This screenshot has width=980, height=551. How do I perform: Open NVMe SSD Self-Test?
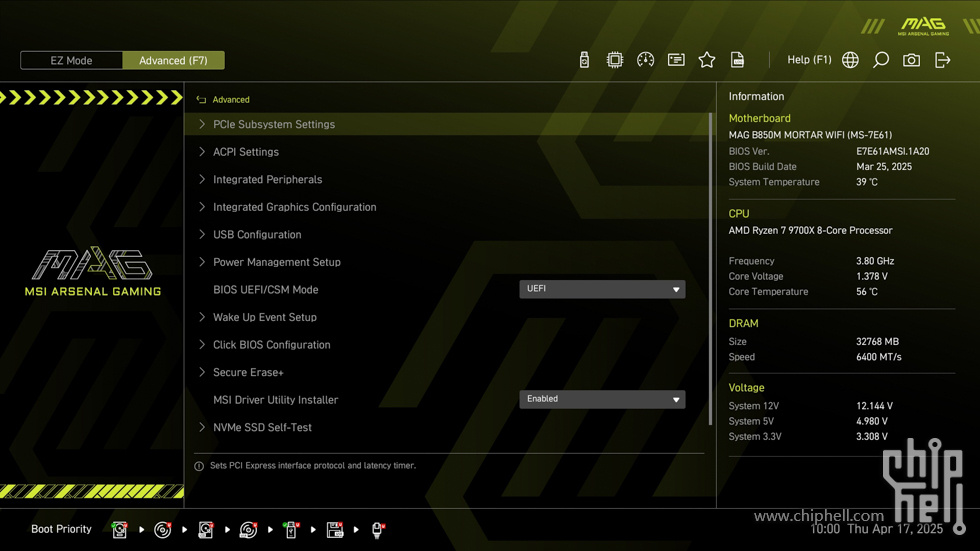(262, 427)
